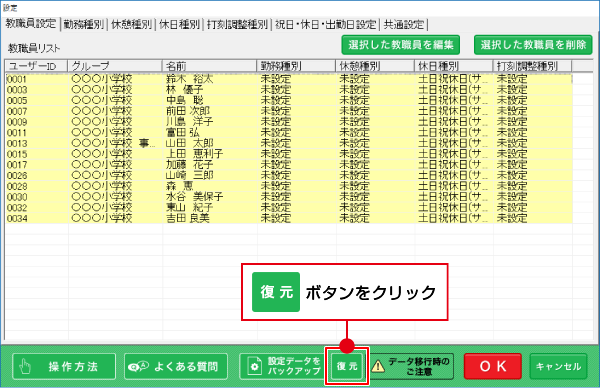Click the キャンセル button
The image size is (600, 388).
[x=558, y=366]
